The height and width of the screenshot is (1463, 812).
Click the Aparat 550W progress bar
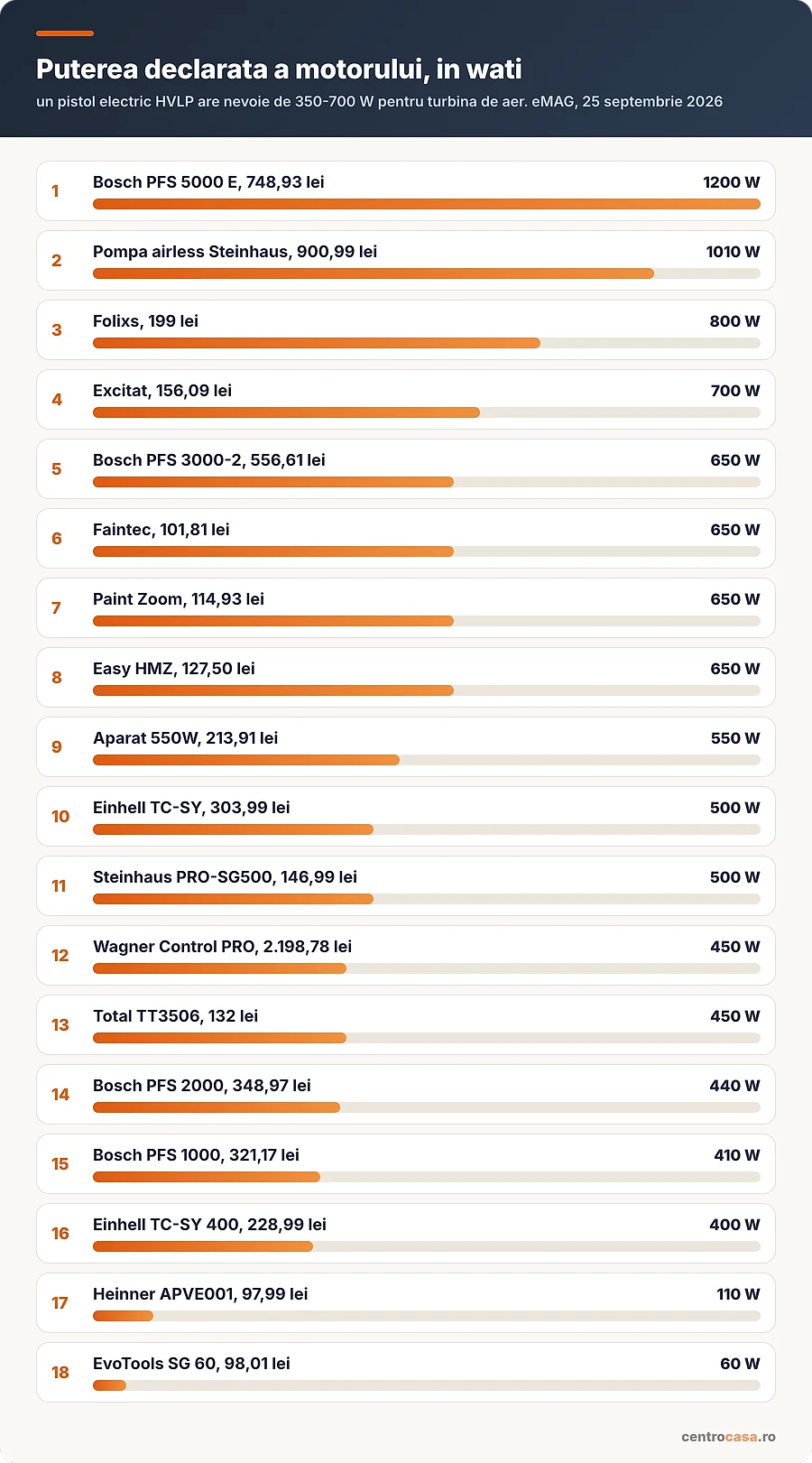427,760
